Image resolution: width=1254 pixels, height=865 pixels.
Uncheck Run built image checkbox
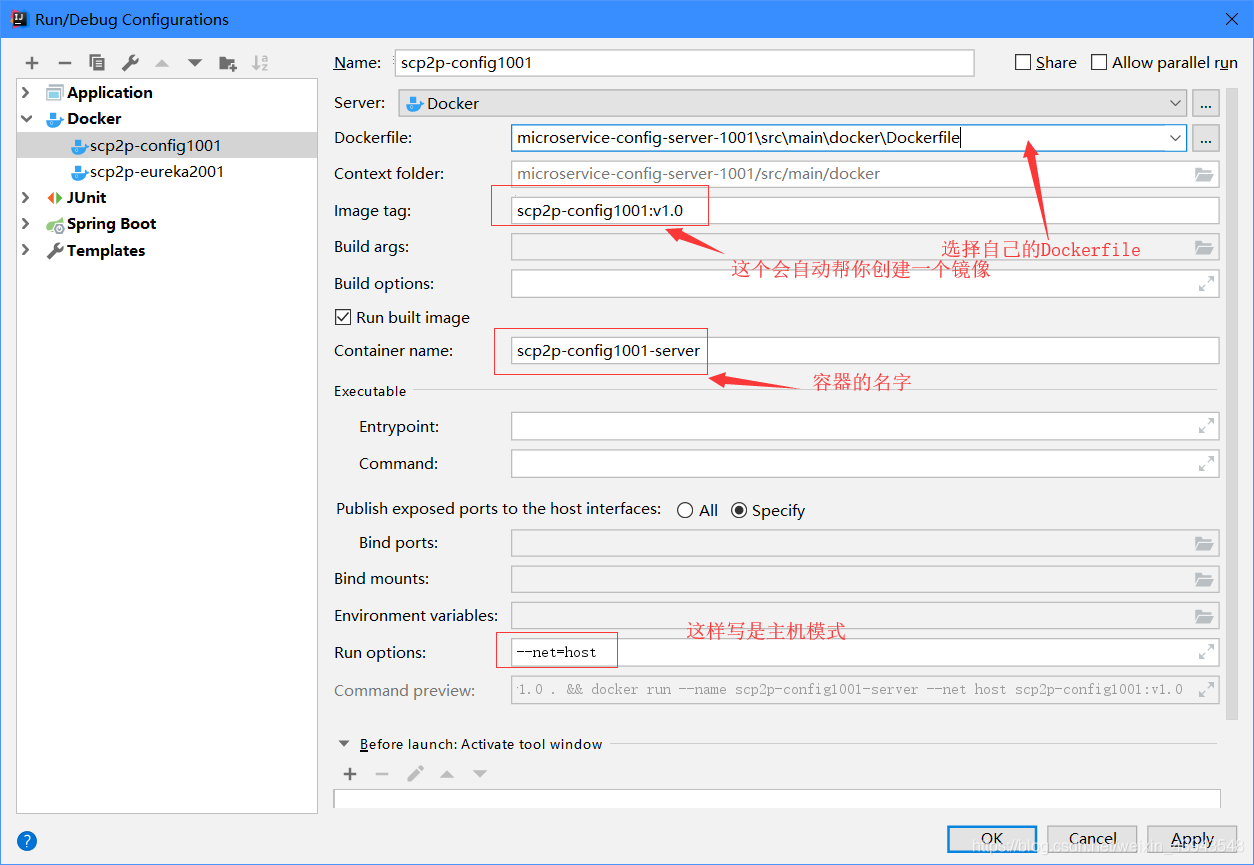[343, 317]
